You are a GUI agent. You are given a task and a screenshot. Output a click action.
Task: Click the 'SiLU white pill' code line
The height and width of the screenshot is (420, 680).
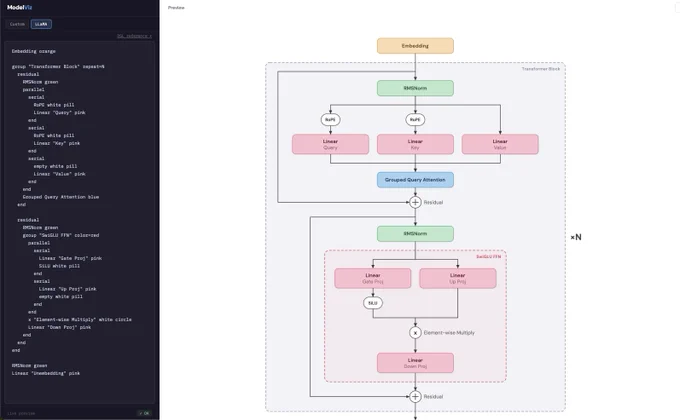pos(59,266)
